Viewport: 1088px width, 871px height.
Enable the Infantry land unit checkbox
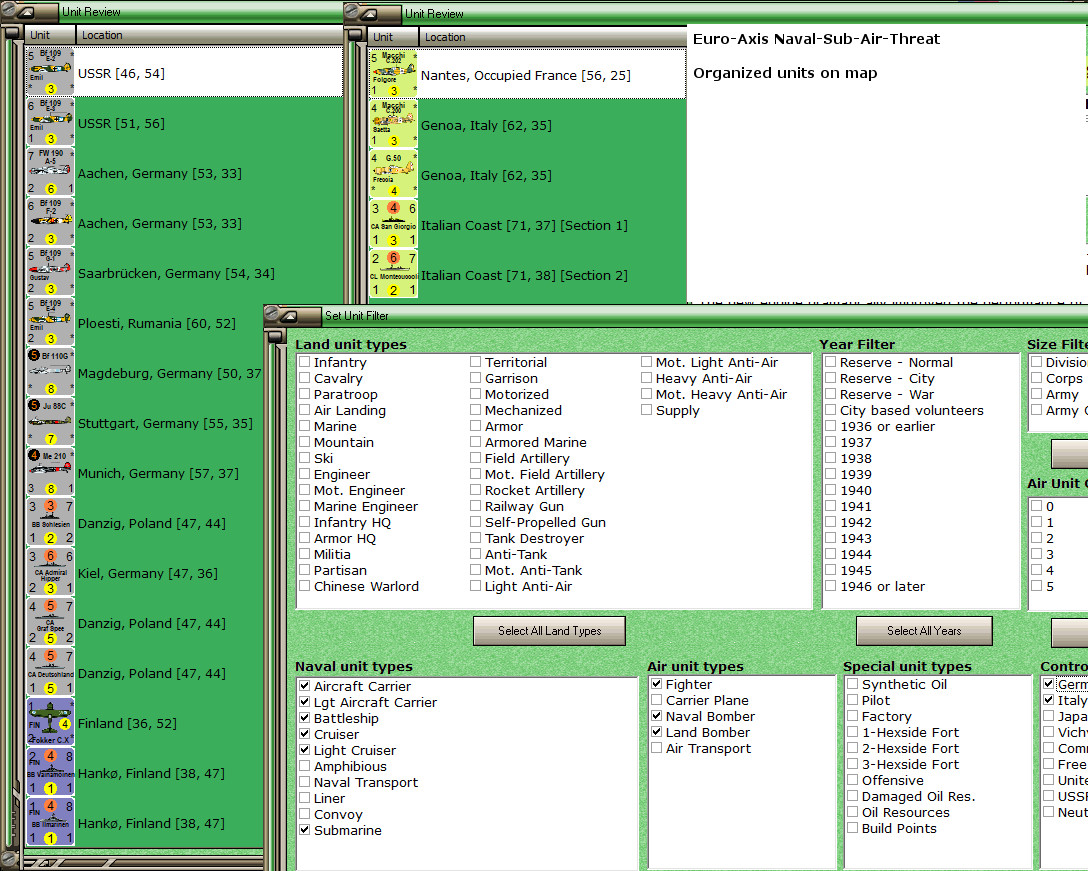click(x=304, y=362)
